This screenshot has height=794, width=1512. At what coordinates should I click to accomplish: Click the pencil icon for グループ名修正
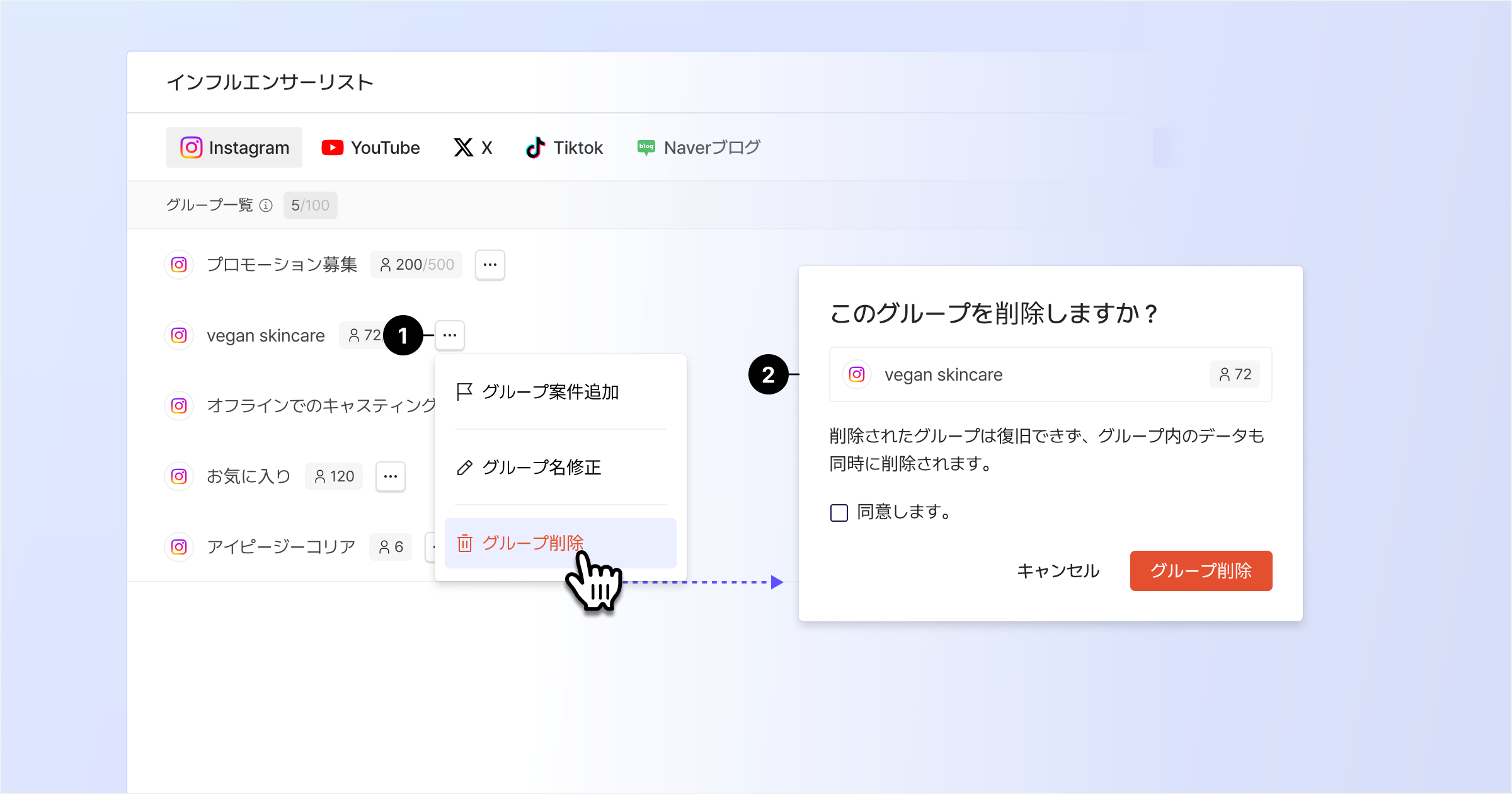click(464, 468)
